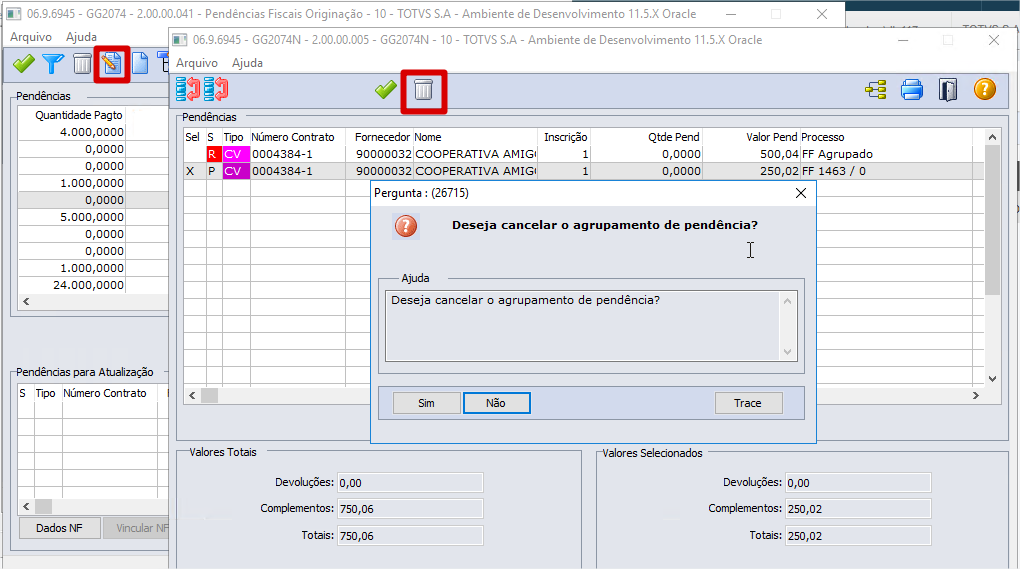The width and height of the screenshot is (1020, 569).
Task: Click the Valores Totais Devoluções field
Action: click(x=410, y=483)
